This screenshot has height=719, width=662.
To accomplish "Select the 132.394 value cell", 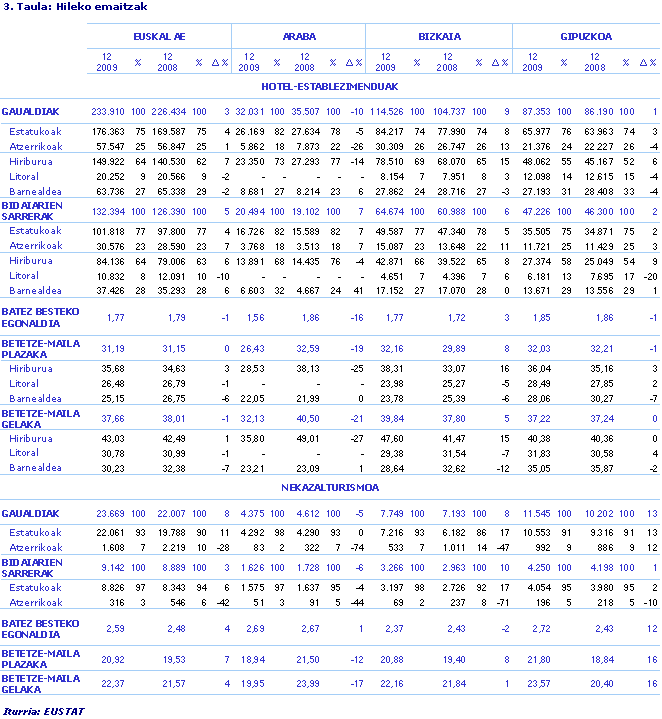I will [x=108, y=212].
